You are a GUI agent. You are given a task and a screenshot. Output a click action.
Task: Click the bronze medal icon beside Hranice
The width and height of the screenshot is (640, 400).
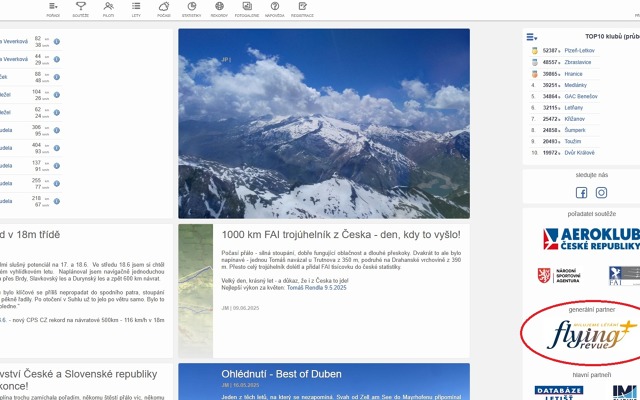pos(534,74)
